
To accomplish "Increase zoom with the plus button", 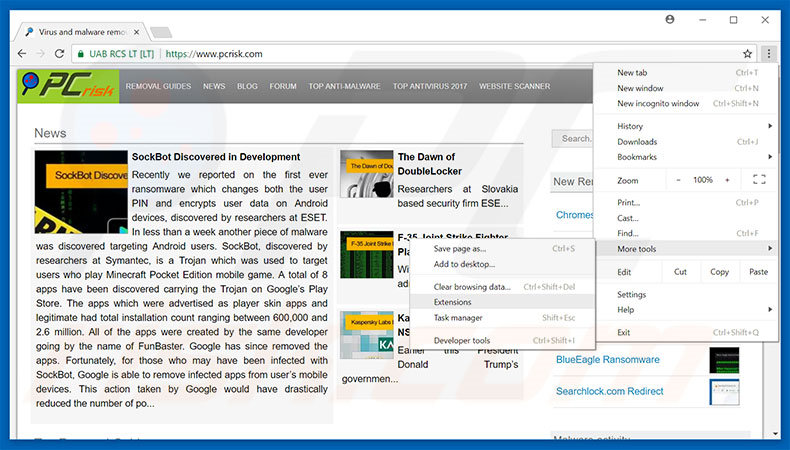I will [727, 180].
